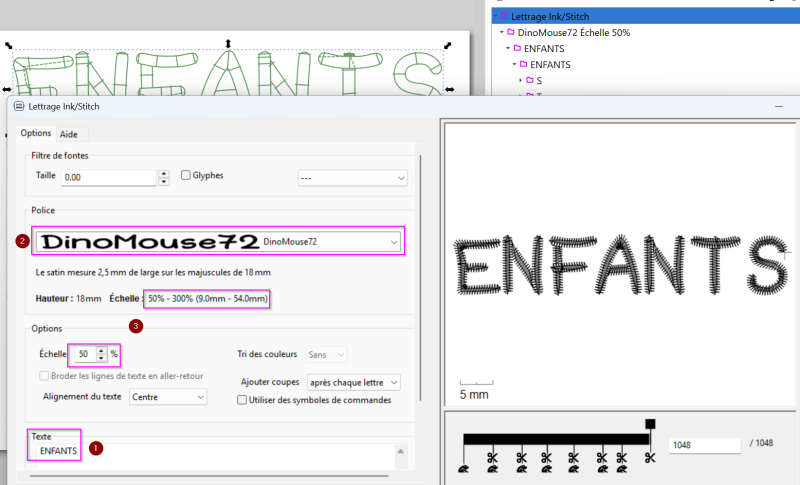
Task: Click the Taille 0.00 input field
Action: tap(109, 177)
